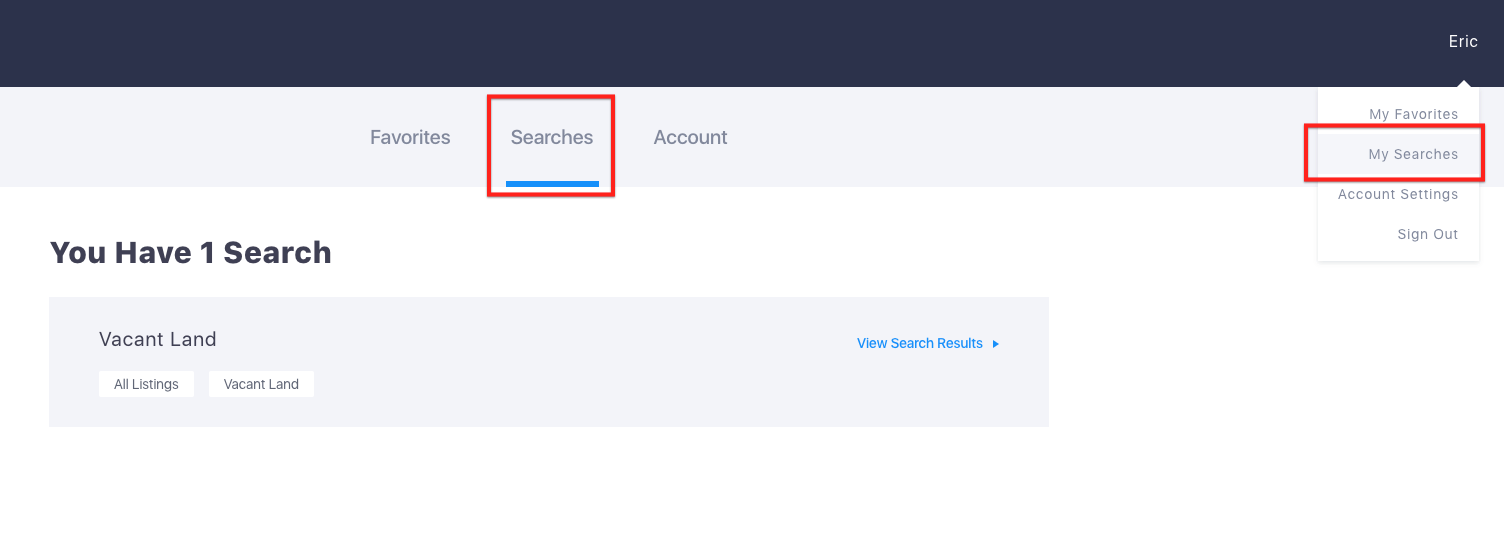Go to the Account tab
The width and height of the screenshot is (1504, 539).
click(x=690, y=137)
